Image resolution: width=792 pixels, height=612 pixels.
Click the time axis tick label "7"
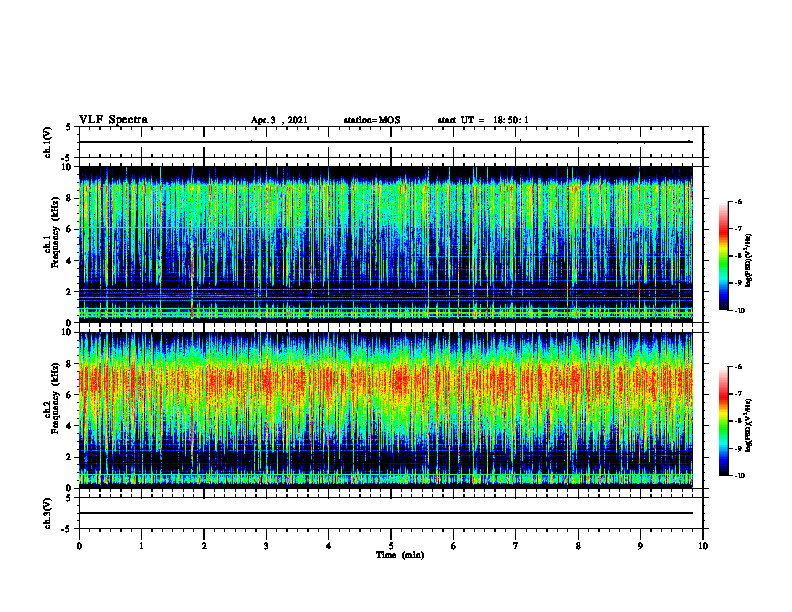516,546
